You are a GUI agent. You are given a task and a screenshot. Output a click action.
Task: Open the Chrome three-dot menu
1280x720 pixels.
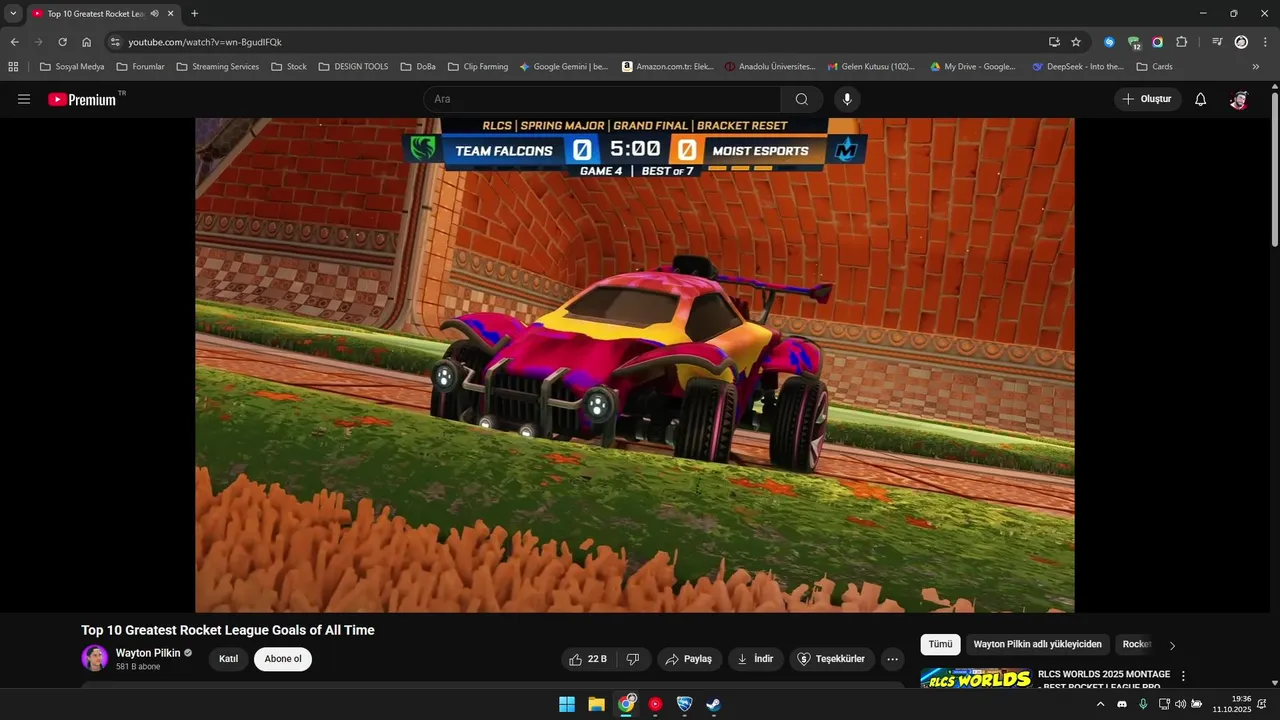coord(1264,42)
